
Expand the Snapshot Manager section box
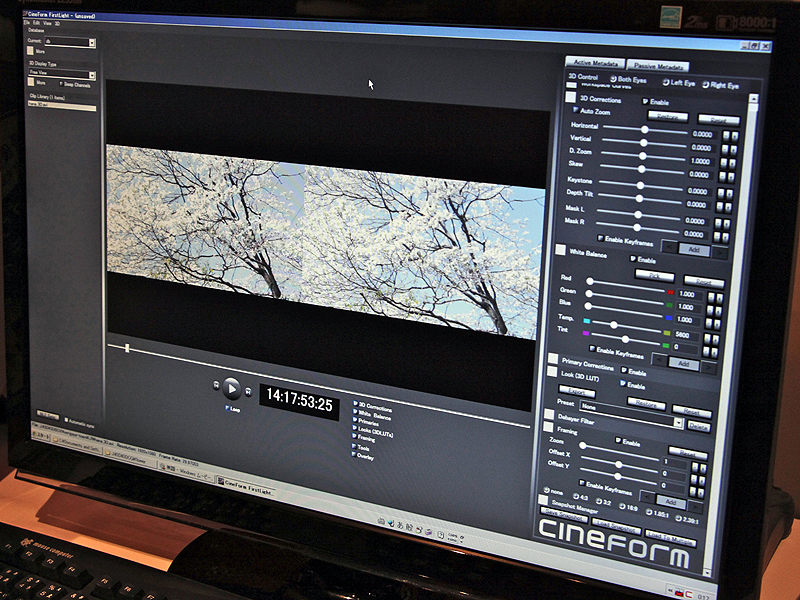tap(543, 500)
